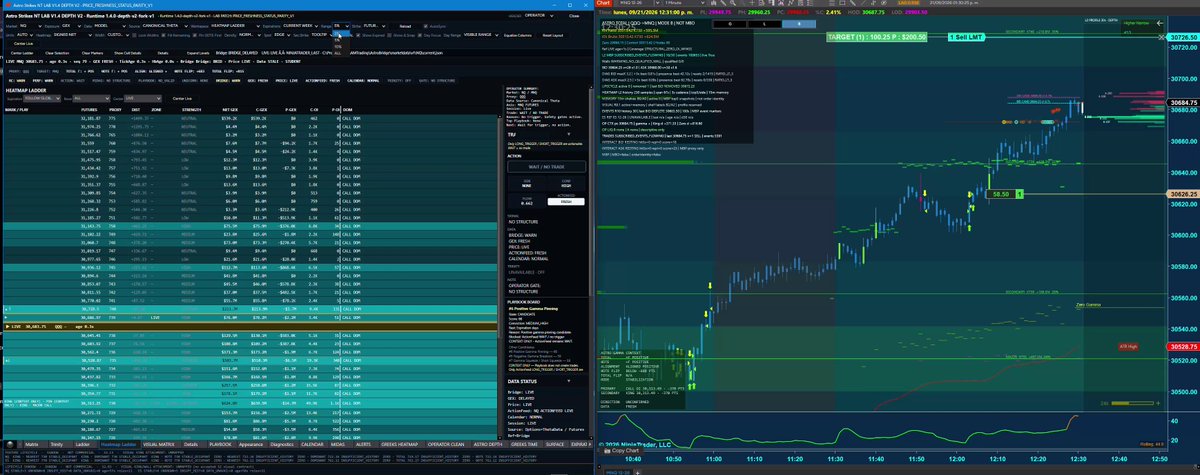Click the Reset Layout button

pyautogui.click(x=552, y=35)
